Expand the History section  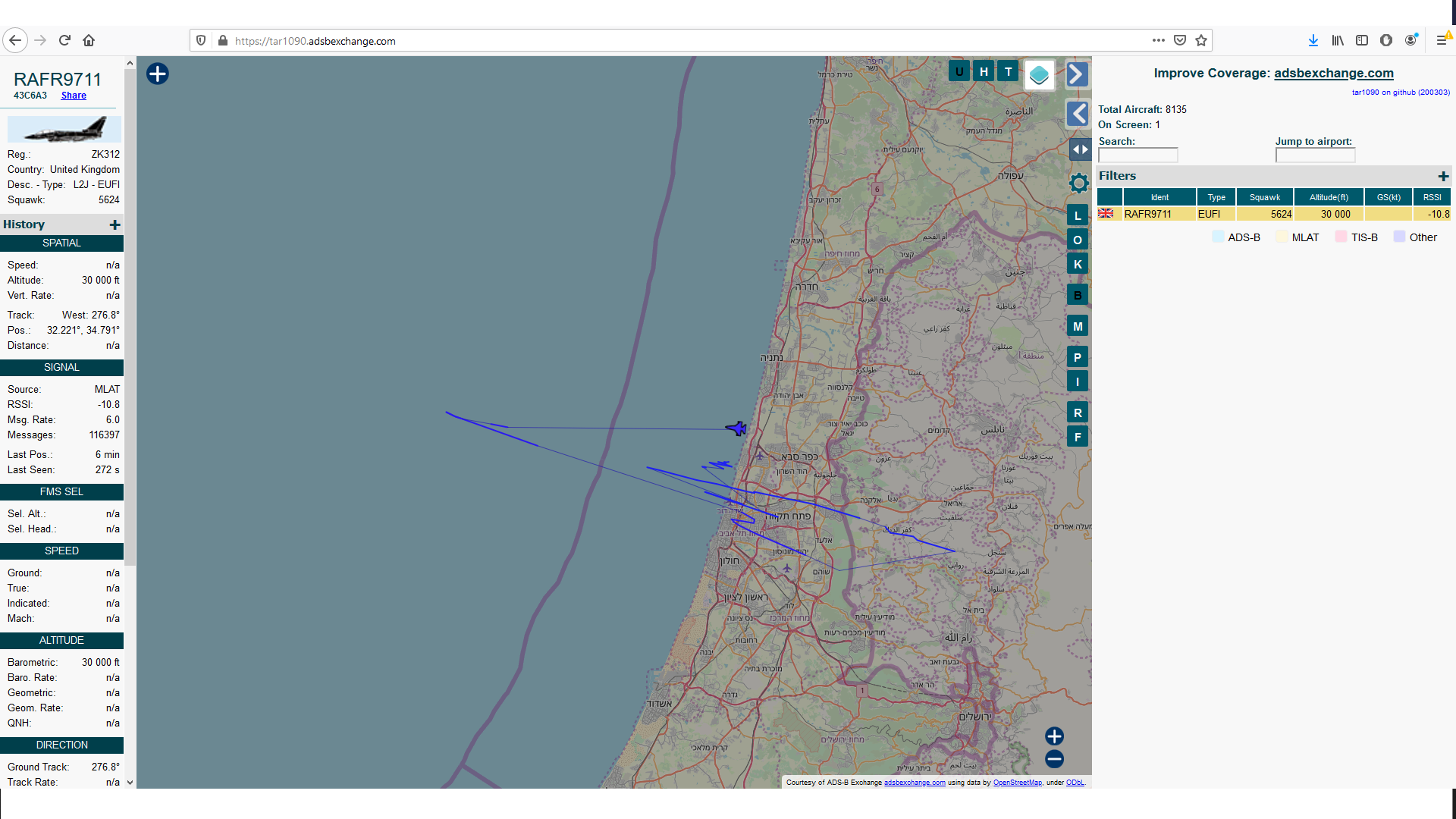click(x=115, y=224)
